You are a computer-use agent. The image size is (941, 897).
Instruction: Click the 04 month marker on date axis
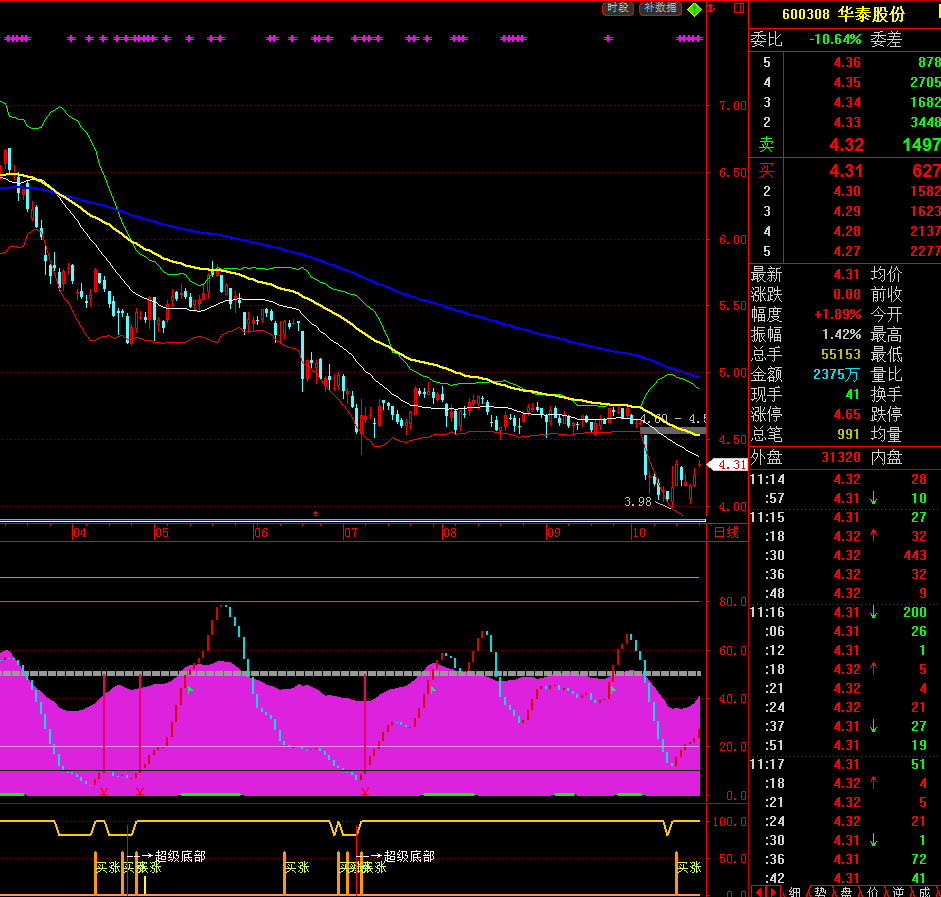point(79,533)
